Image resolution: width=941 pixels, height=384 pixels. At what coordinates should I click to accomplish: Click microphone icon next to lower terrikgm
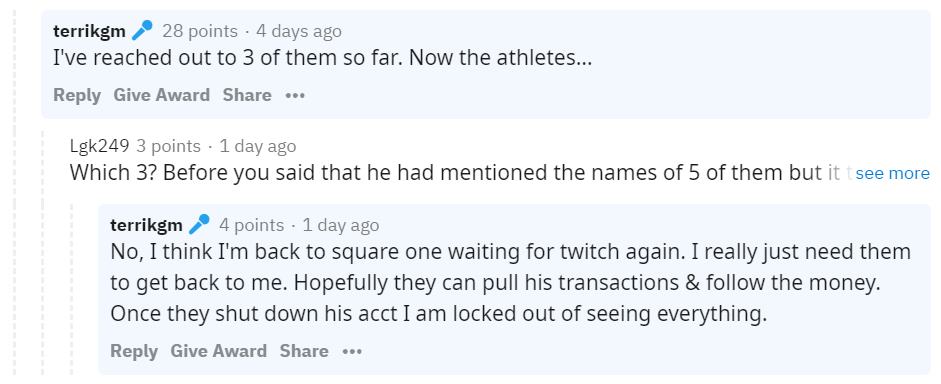(x=199, y=224)
